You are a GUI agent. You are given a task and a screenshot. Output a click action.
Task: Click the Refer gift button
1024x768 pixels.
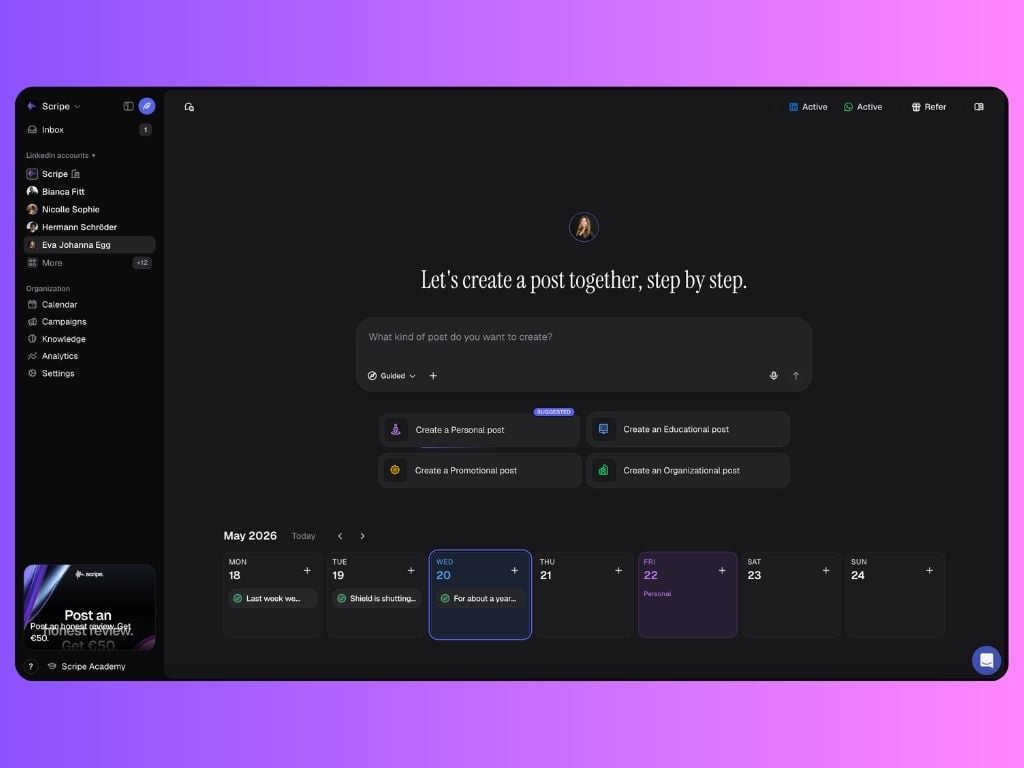(x=929, y=107)
